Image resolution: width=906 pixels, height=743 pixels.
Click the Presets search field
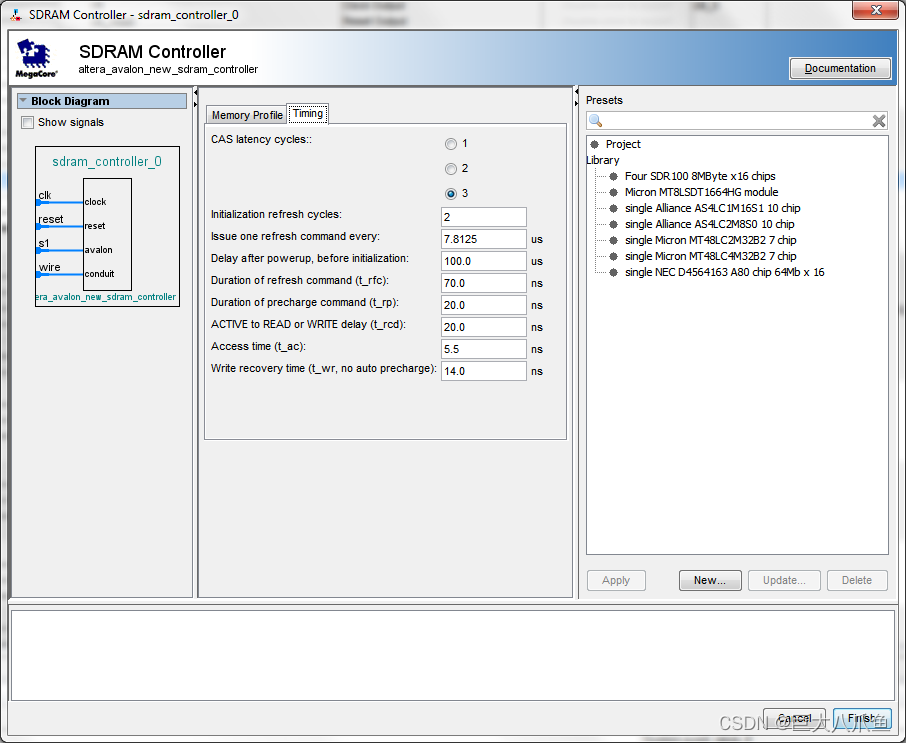click(737, 121)
